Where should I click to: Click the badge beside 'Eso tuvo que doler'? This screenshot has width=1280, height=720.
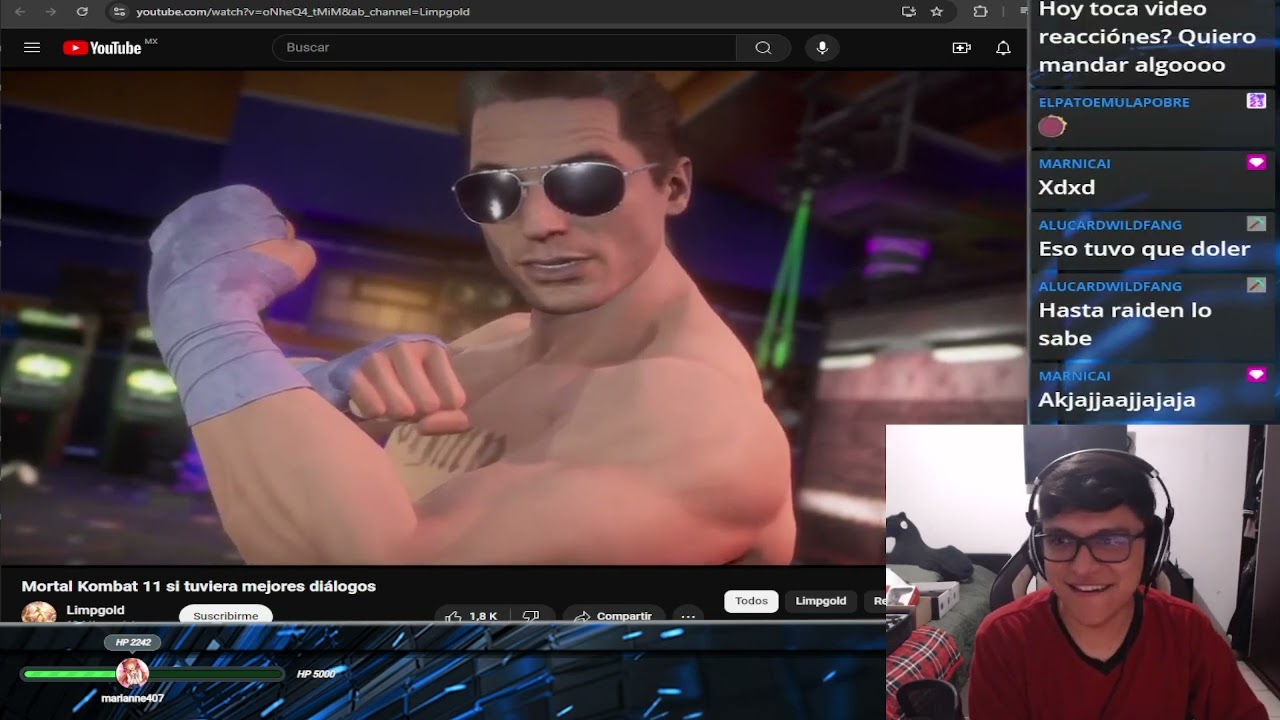tap(1256, 224)
